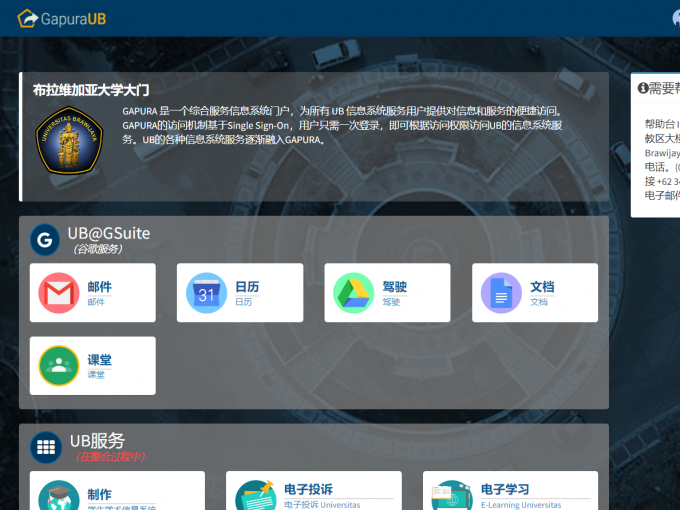
Task: Click the 邮件 grey subtitle under mail
Action: pos(96,302)
